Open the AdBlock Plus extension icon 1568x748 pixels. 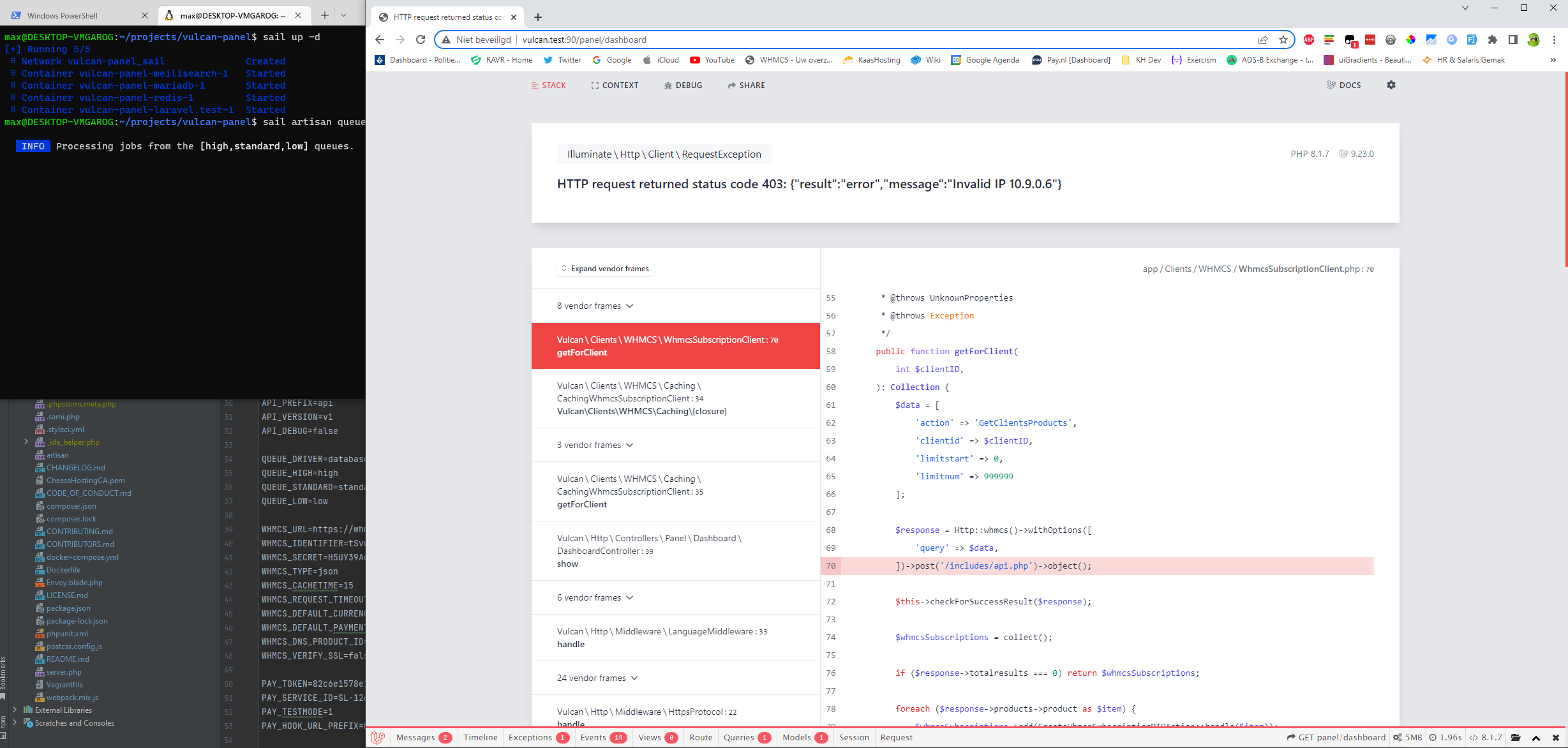1309,40
